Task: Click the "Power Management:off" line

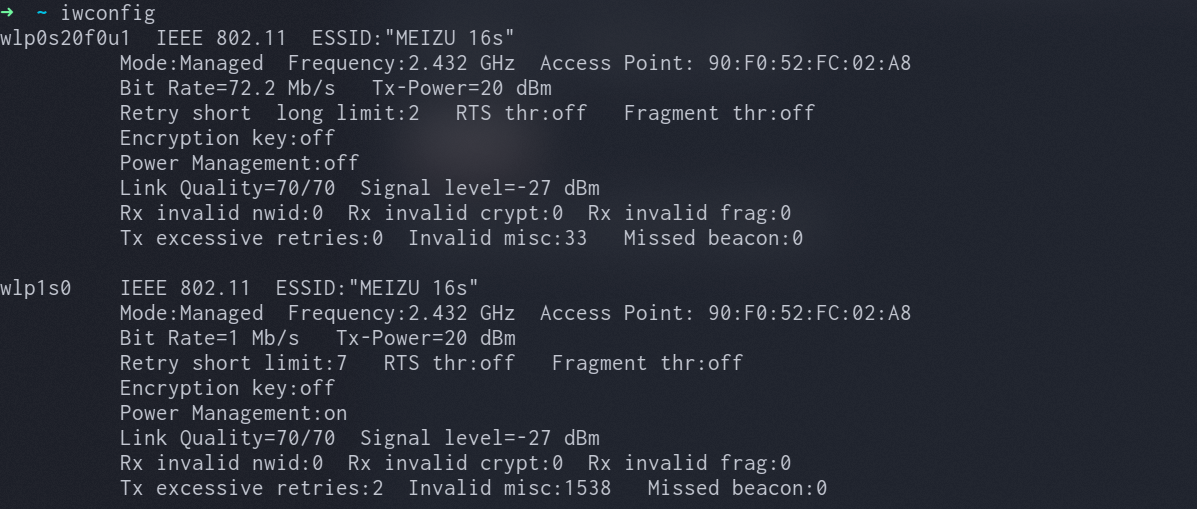Action: pos(239,163)
